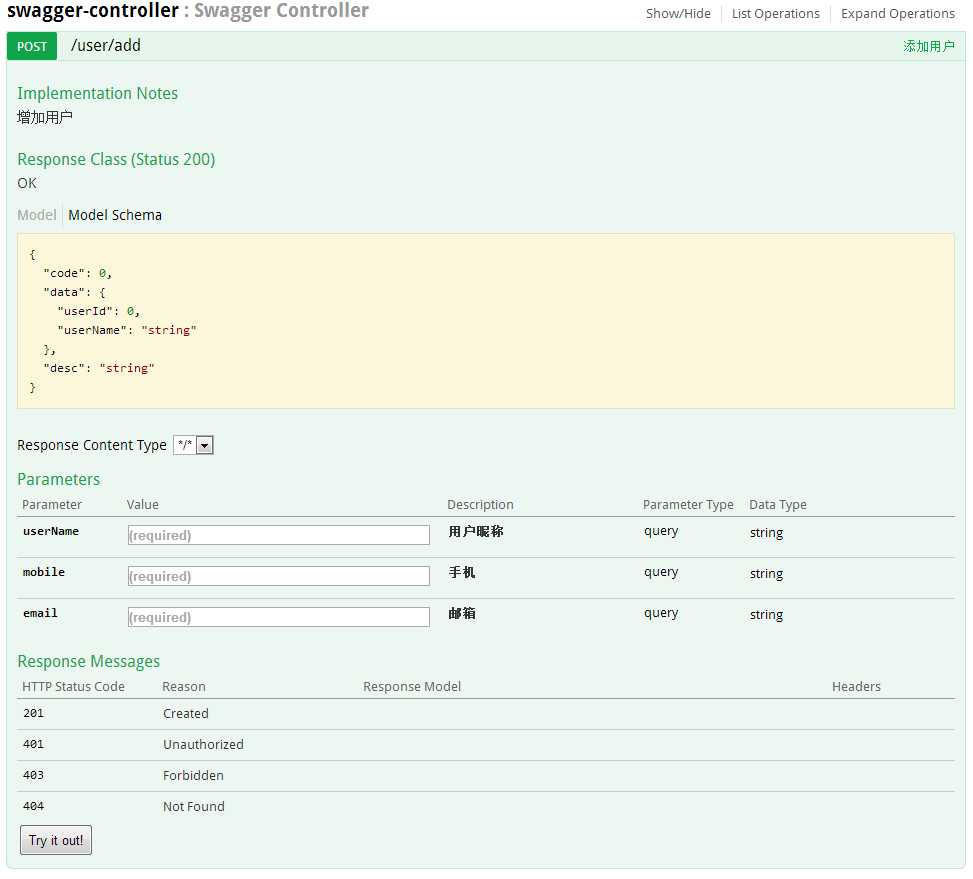Click the query type in userName row
The height and width of the screenshot is (879, 973).
point(661,532)
